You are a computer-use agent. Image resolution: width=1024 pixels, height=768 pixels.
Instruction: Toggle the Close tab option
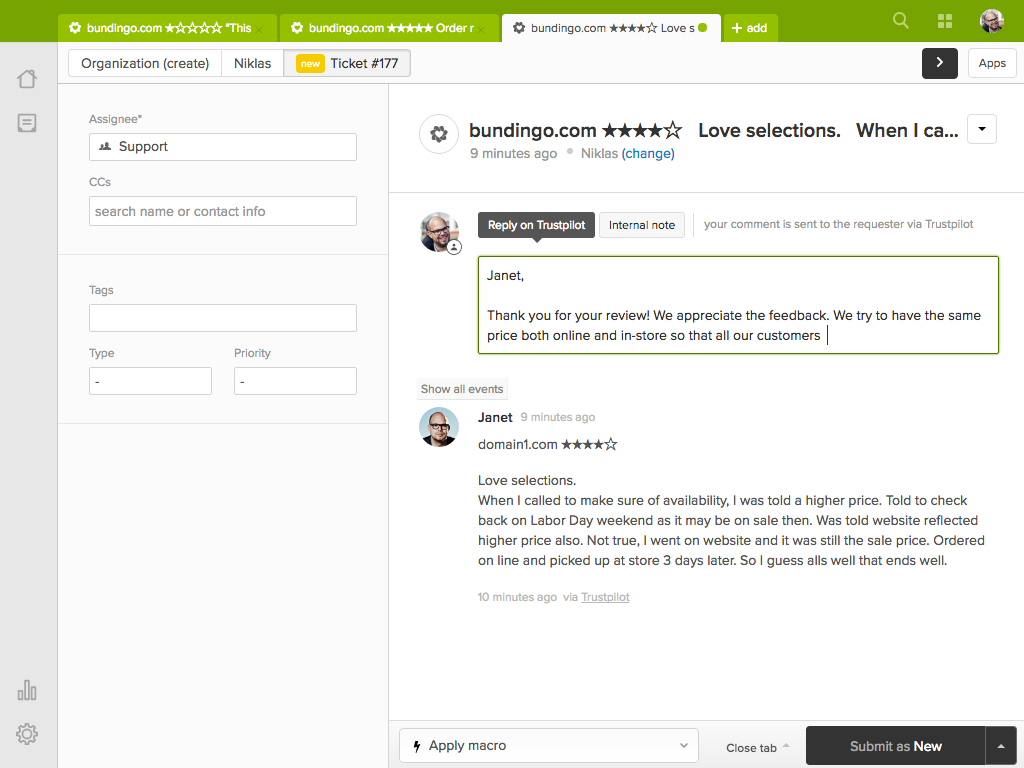click(x=753, y=746)
